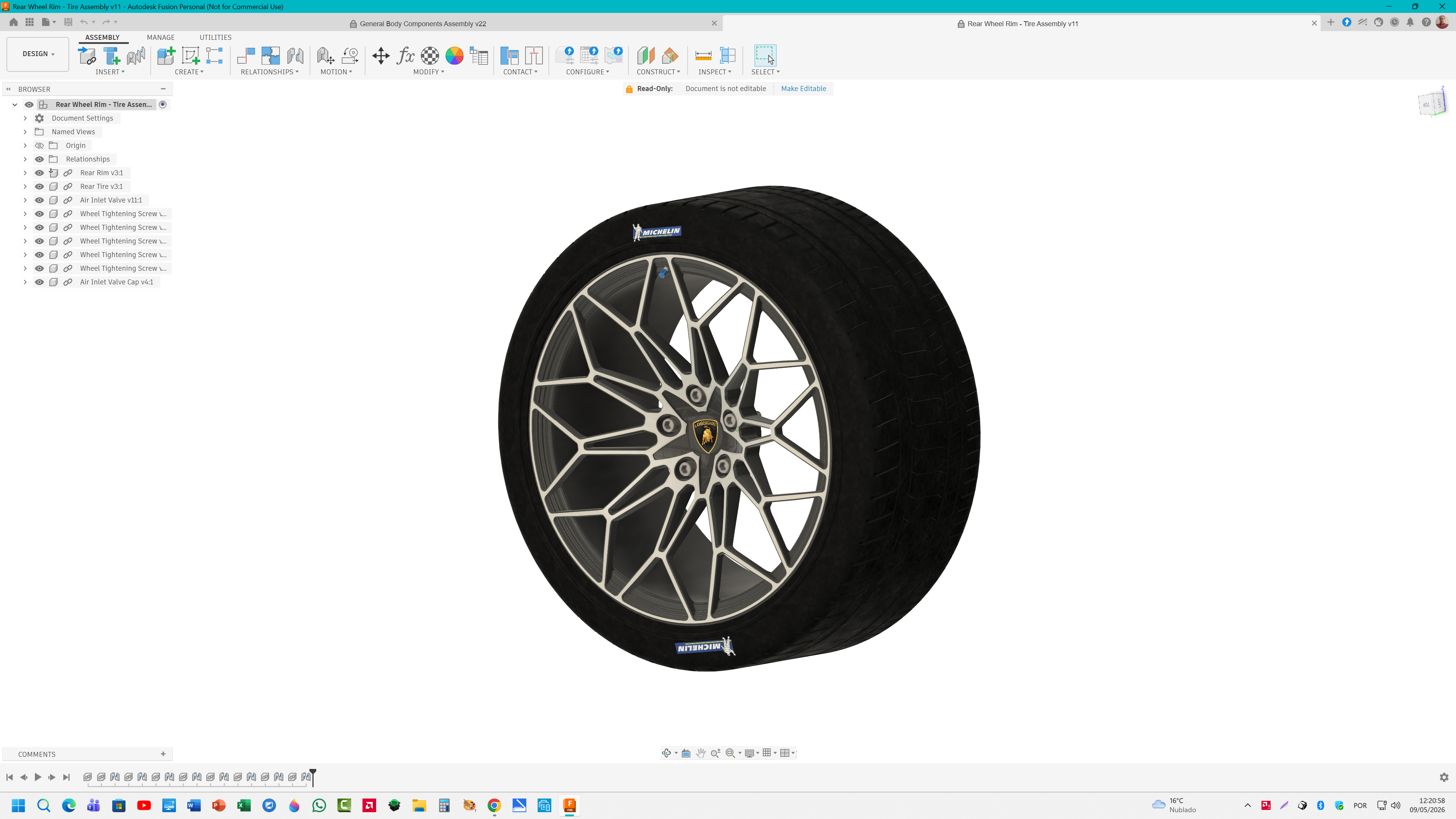Select the Interference tool in Contact
Viewport: 1456px width, 819px height.
tap(533, 55)
